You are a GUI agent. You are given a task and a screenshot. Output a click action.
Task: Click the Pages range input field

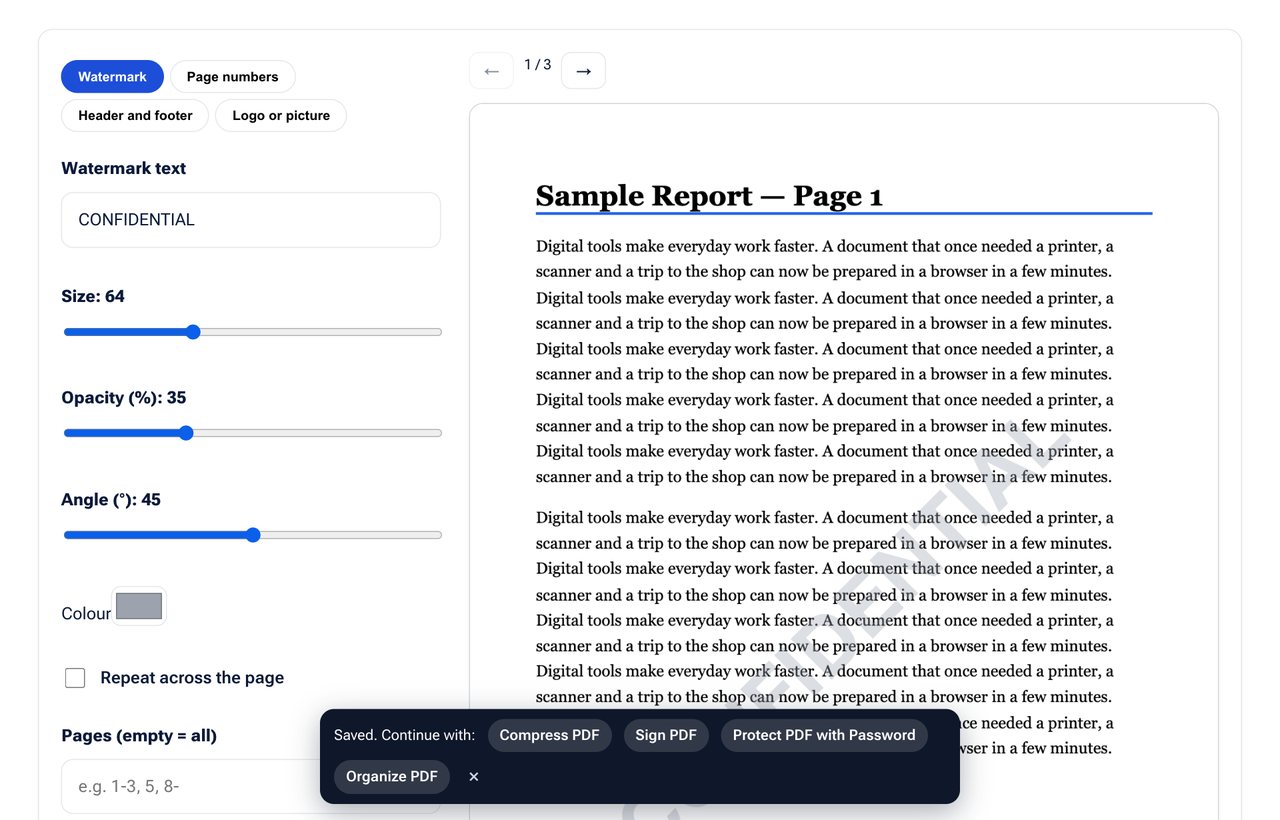tap(251, 786)
